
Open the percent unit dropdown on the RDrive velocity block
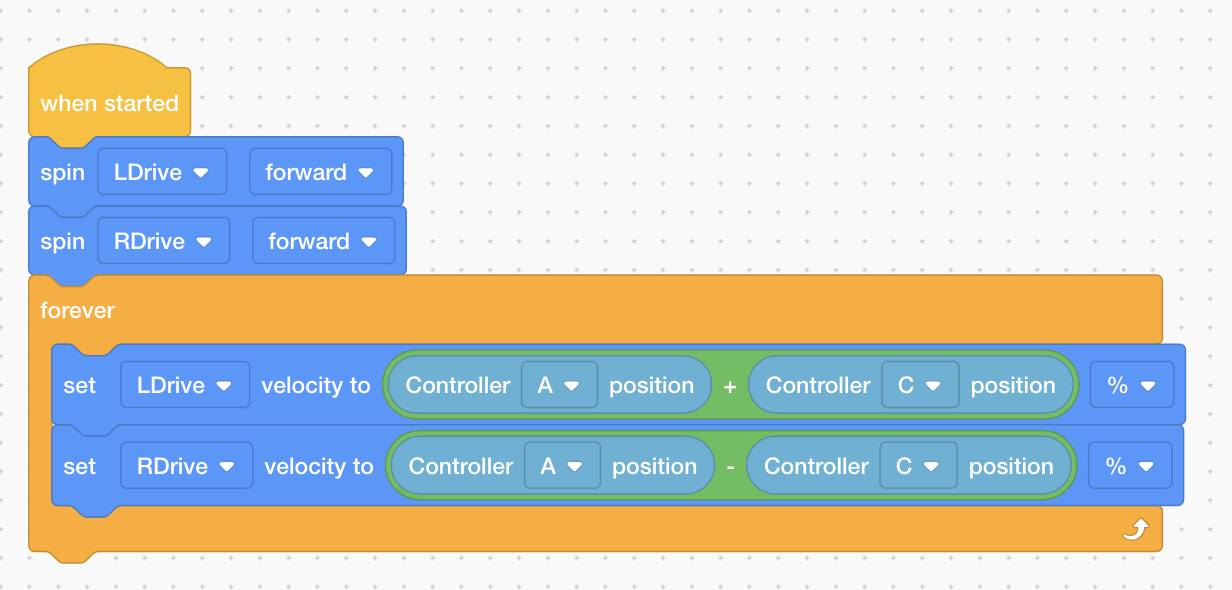point(1130,465)
